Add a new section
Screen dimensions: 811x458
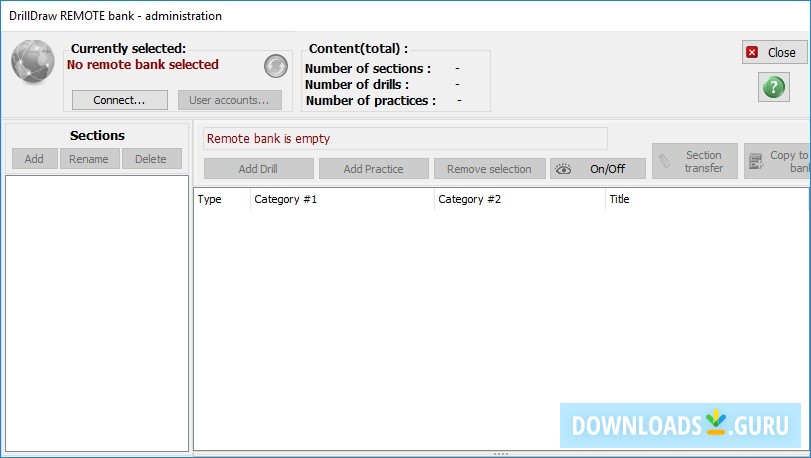click(x=34, y=159)
